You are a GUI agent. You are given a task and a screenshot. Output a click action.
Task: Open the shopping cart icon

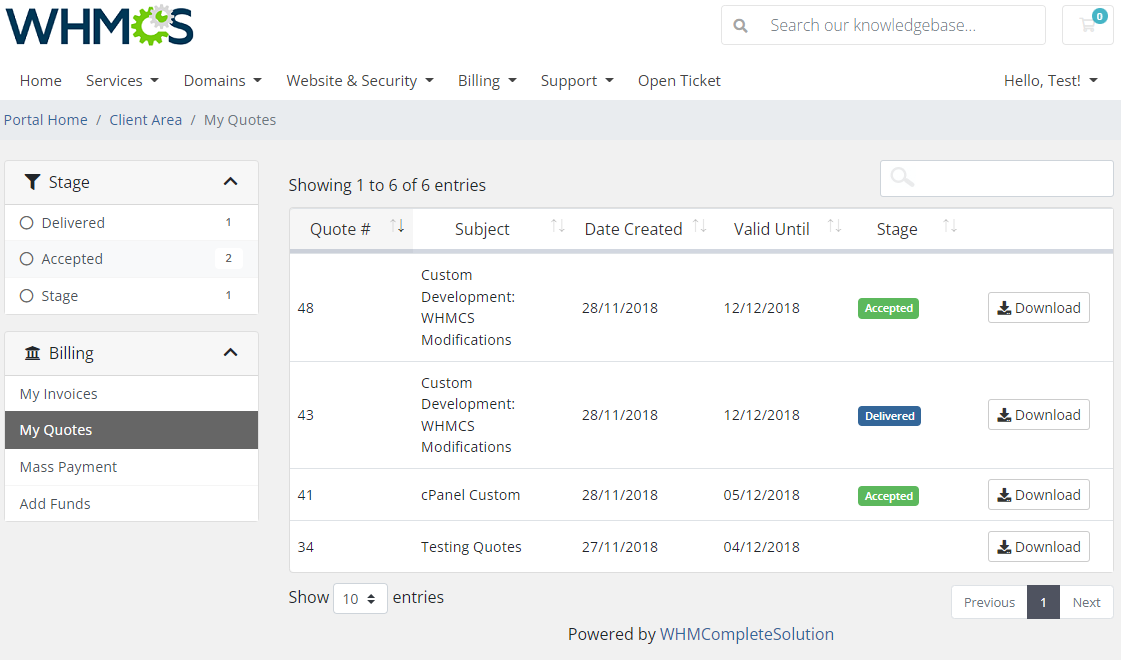click(x=1087, y=25)
